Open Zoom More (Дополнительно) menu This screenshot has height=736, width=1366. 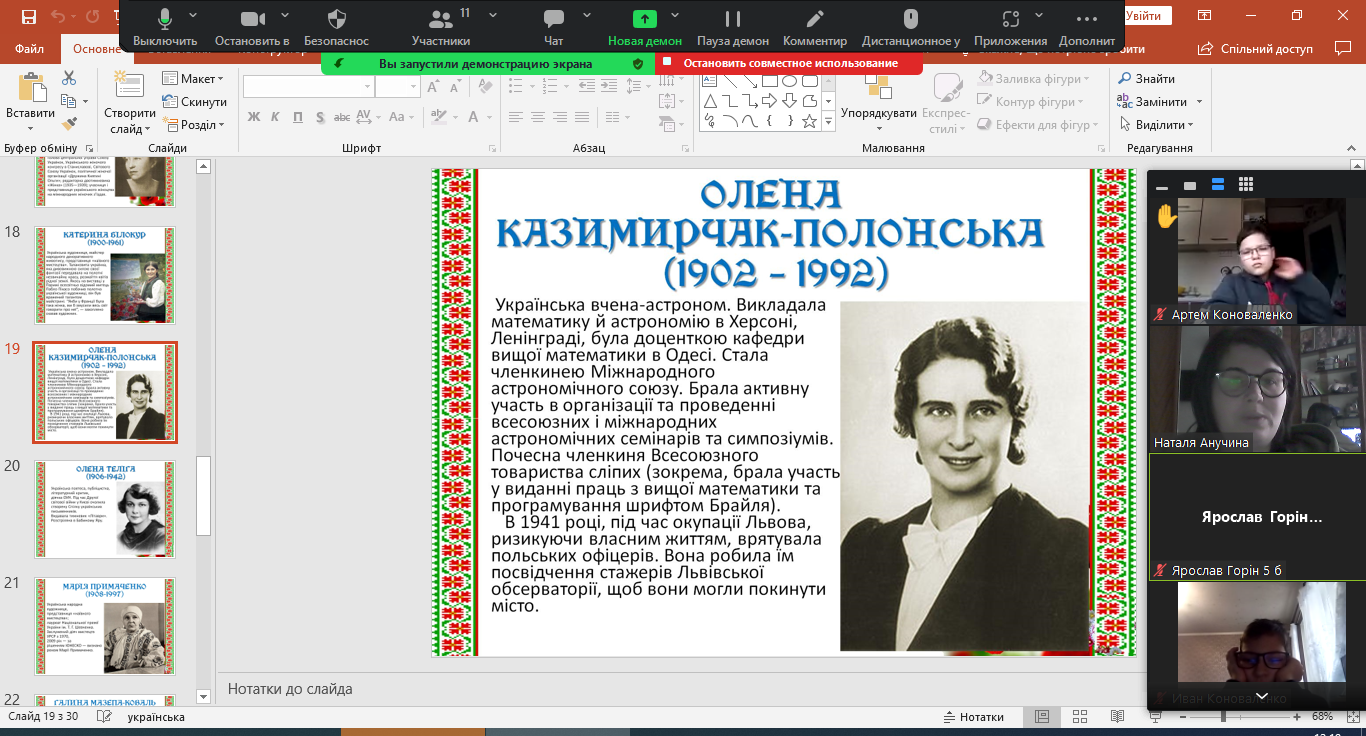(x=1087, y=27)
